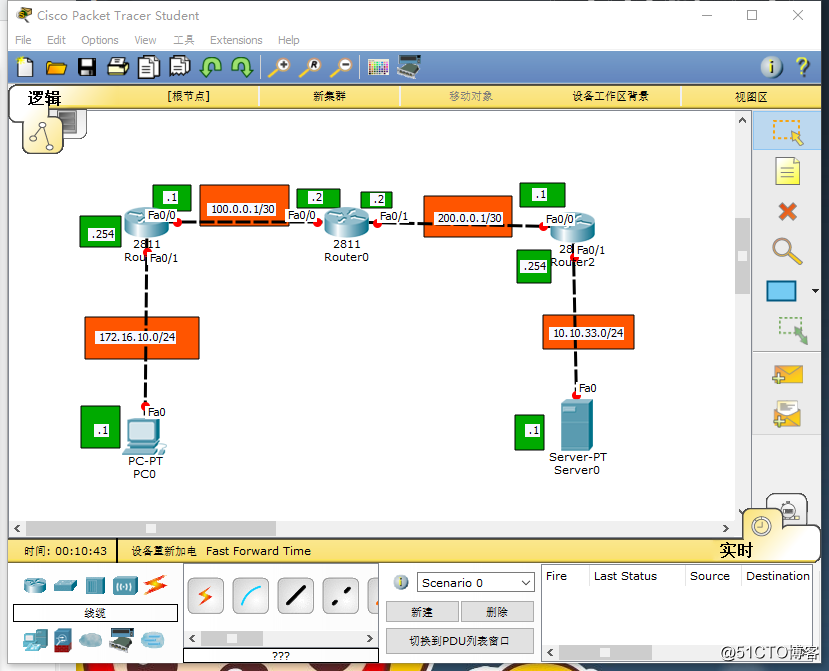The image size is (829, 671).
Task: Open the View menu
Action: pos(145,40)
